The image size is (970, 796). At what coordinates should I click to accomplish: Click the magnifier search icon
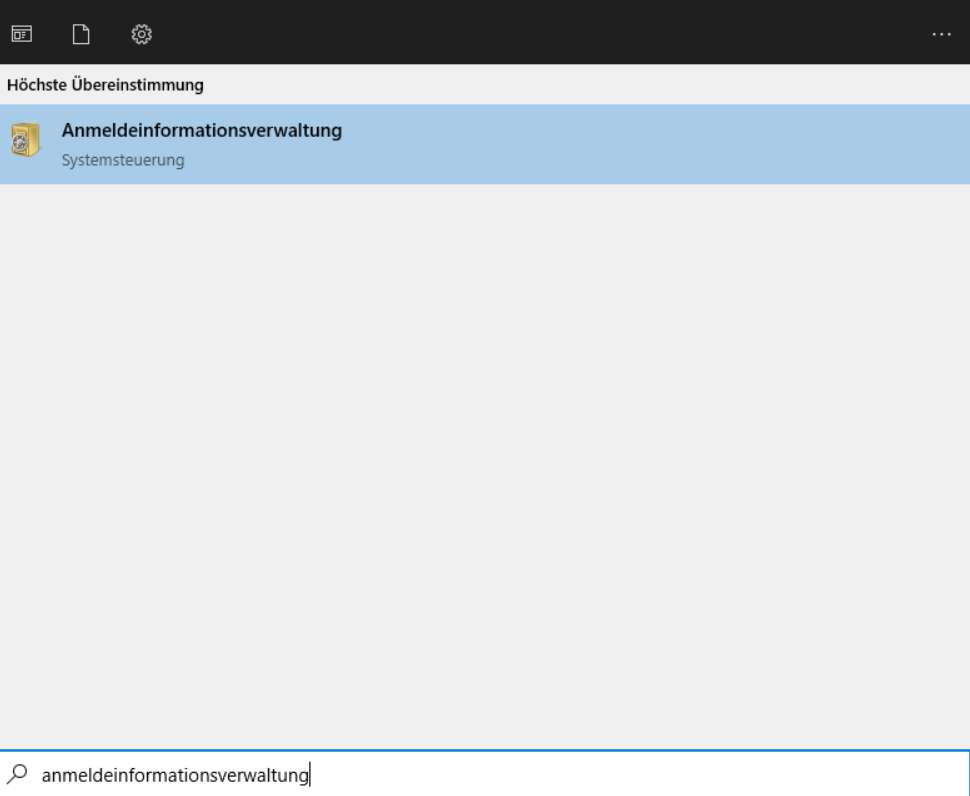[x=17, y=773]
